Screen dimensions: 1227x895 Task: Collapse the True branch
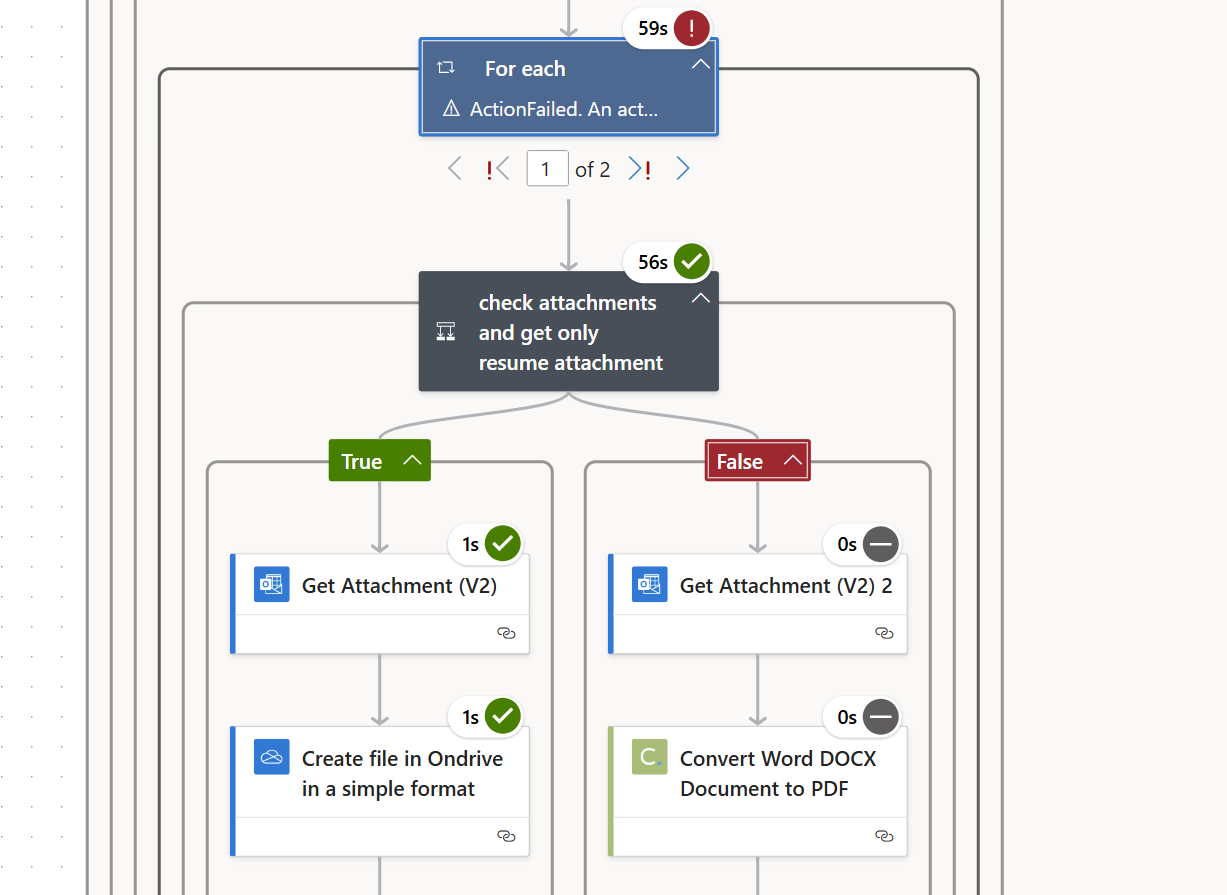tap(412, 461)
